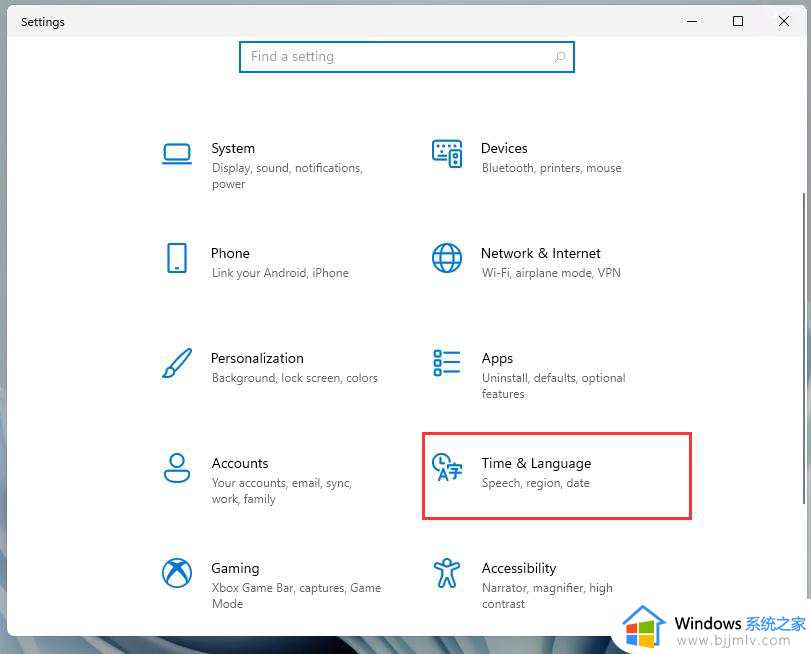Open the Apps settings title
The width and height of the screenshot is (811, 654).
[497, 359]
